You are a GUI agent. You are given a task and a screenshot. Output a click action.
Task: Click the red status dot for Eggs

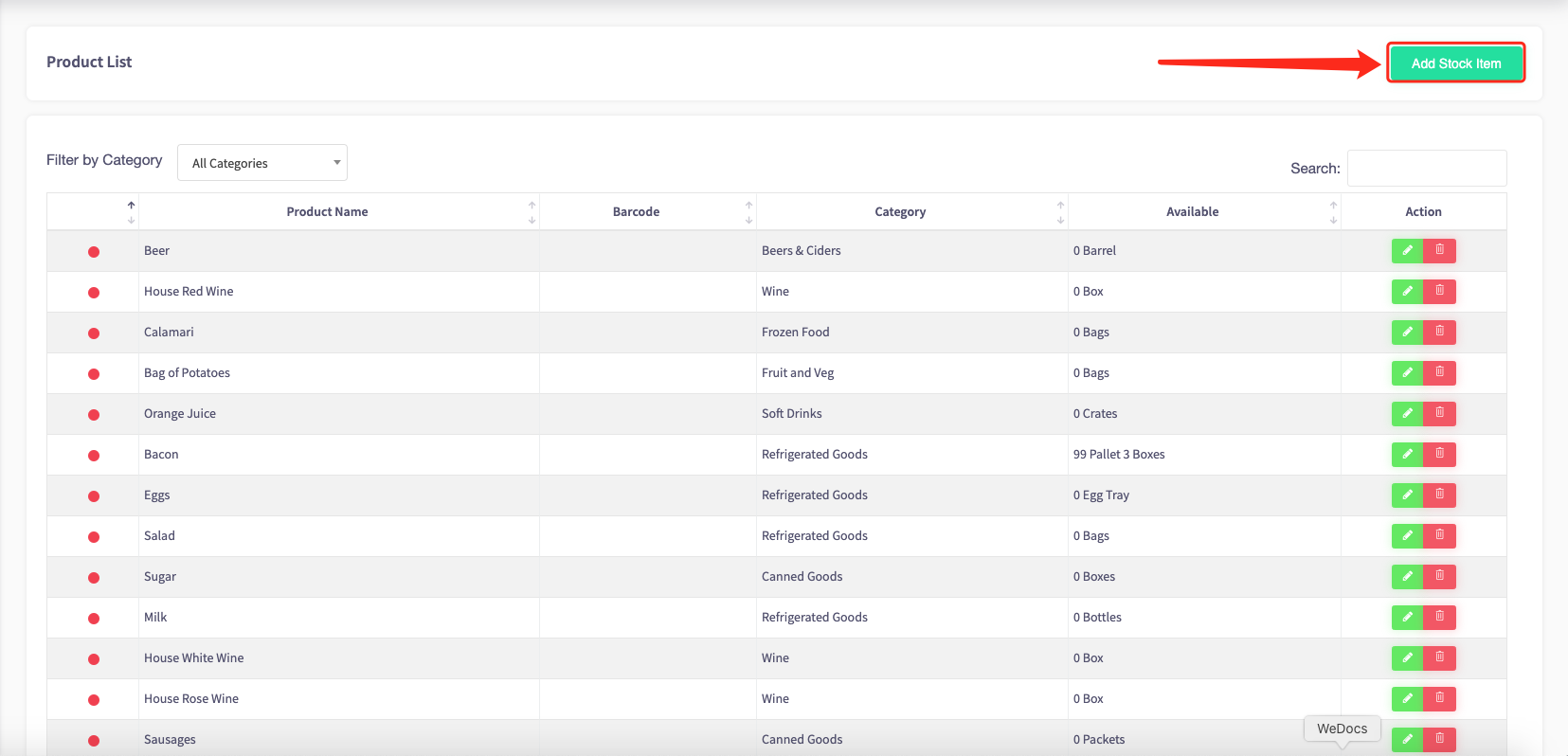pos(94,496)
